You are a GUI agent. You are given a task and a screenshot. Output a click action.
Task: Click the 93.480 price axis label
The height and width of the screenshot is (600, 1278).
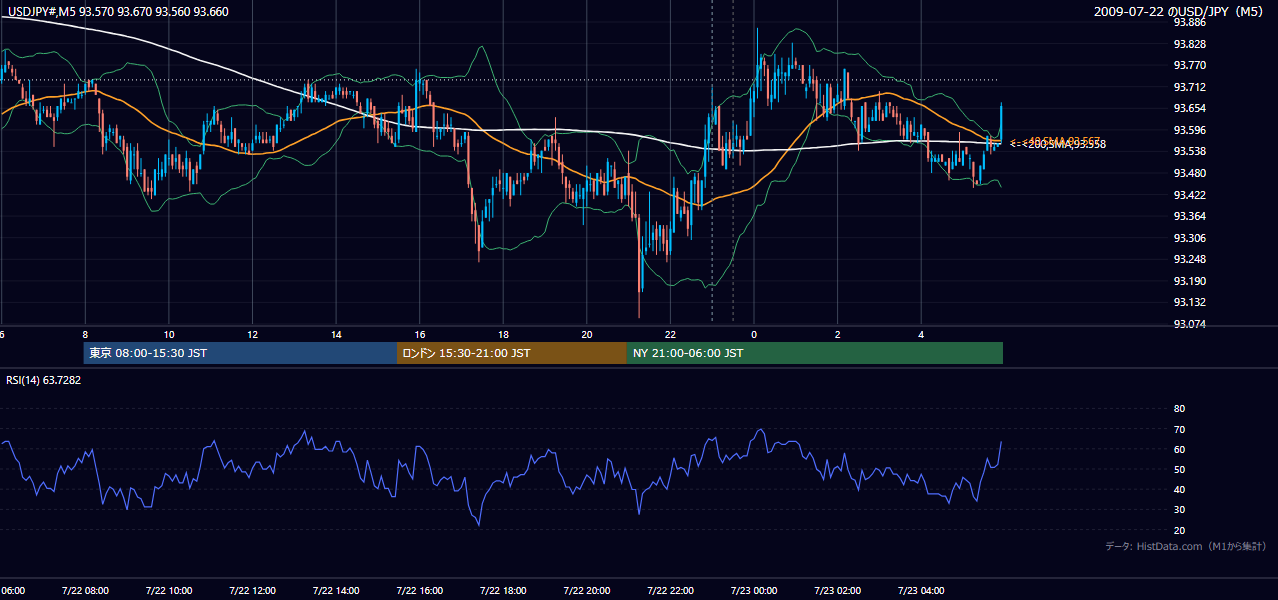tap(1189, 173)
